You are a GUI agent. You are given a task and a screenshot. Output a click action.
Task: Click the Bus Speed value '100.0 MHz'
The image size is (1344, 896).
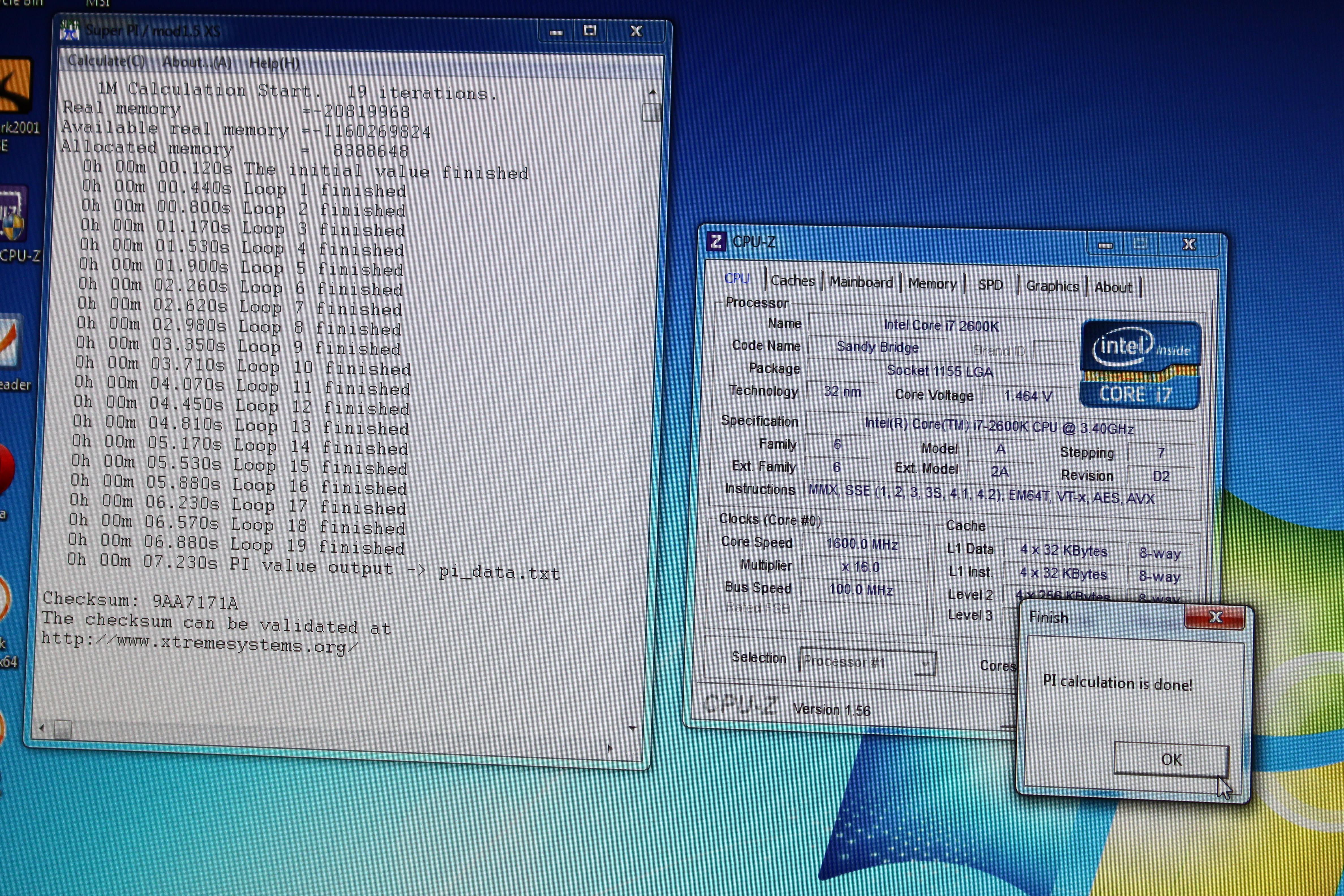tap(861, 590)
